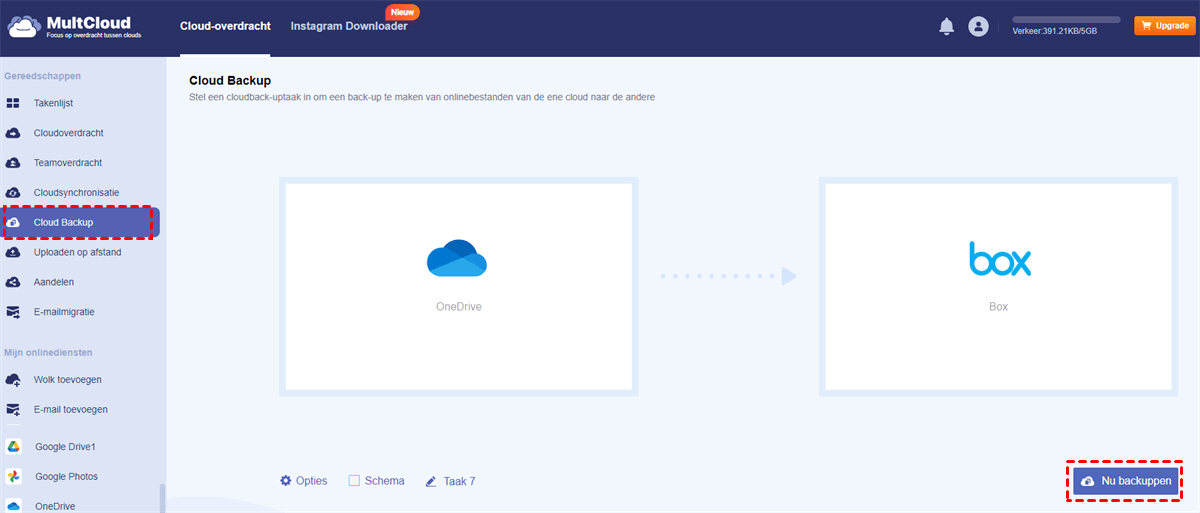The image size is (1200, 513).
Task: Click the Cloud Backup sidebar icon
Action: pos(13,222)
